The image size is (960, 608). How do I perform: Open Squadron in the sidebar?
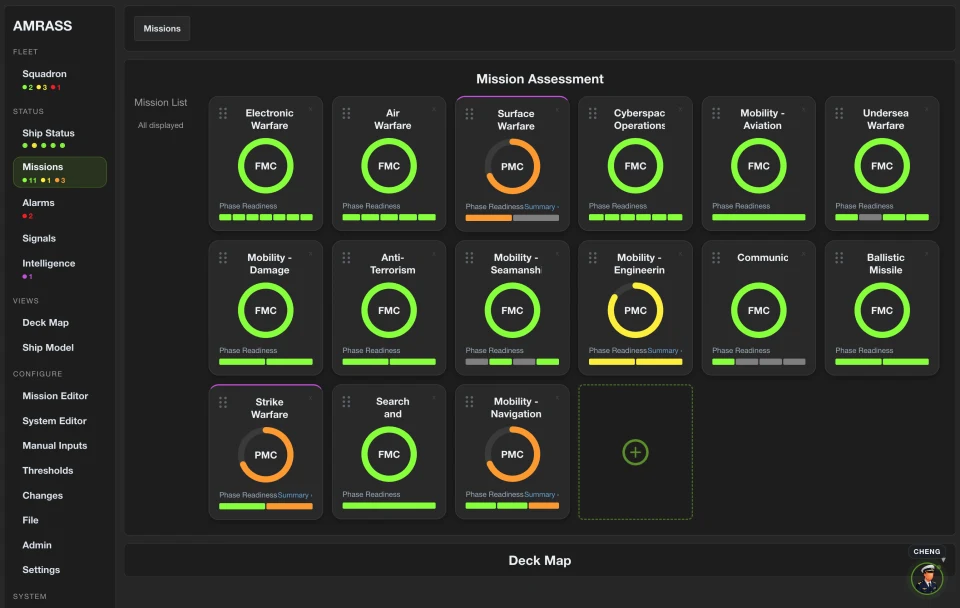pos(45,73)
